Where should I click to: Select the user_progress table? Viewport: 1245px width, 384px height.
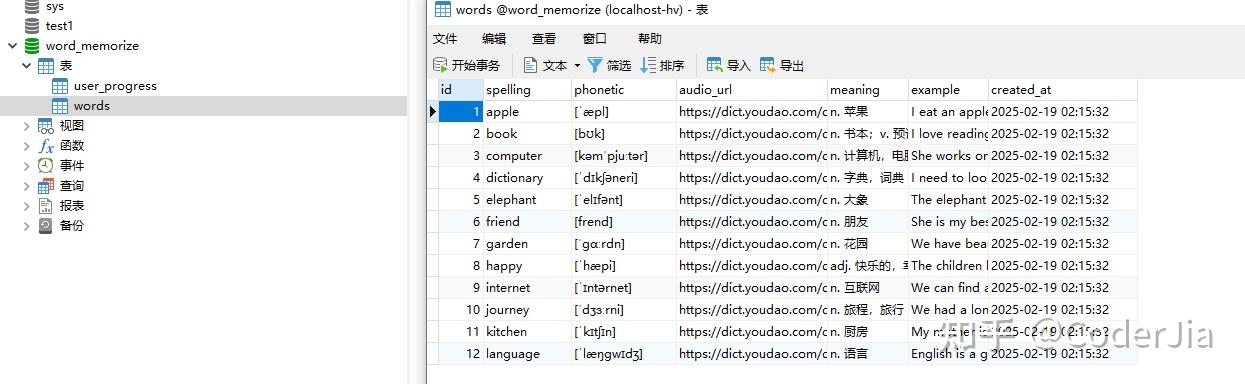point(115,86)
